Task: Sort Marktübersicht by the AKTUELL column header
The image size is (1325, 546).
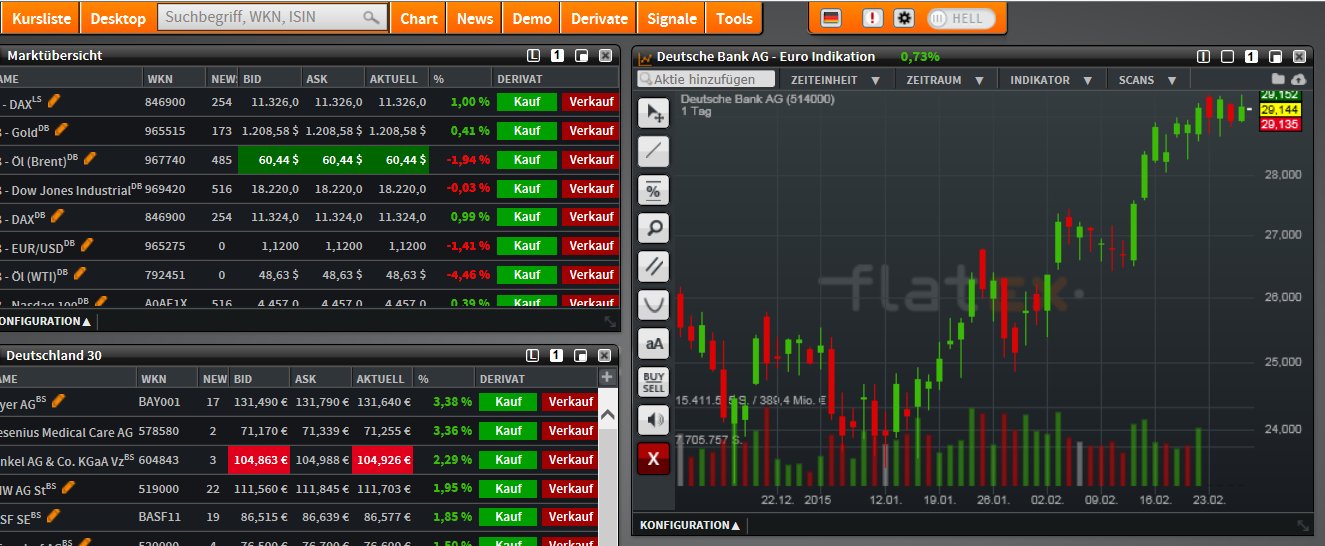Action: 396,78
